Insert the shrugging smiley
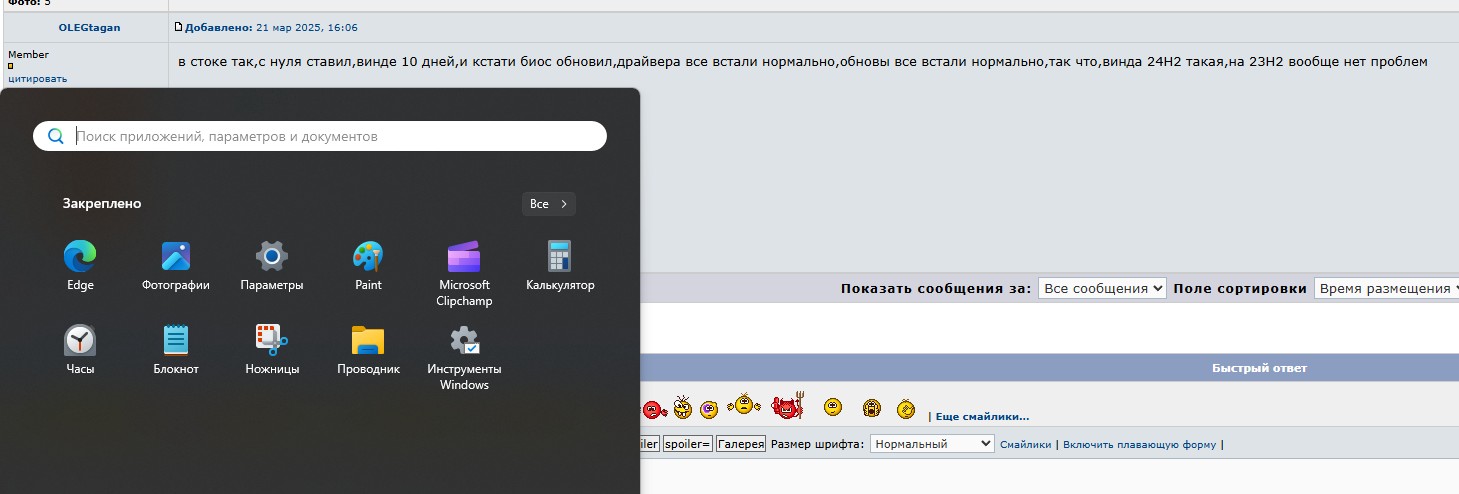Image resolution: width=1459 pixels, height=494 pixels. [743, 405]
